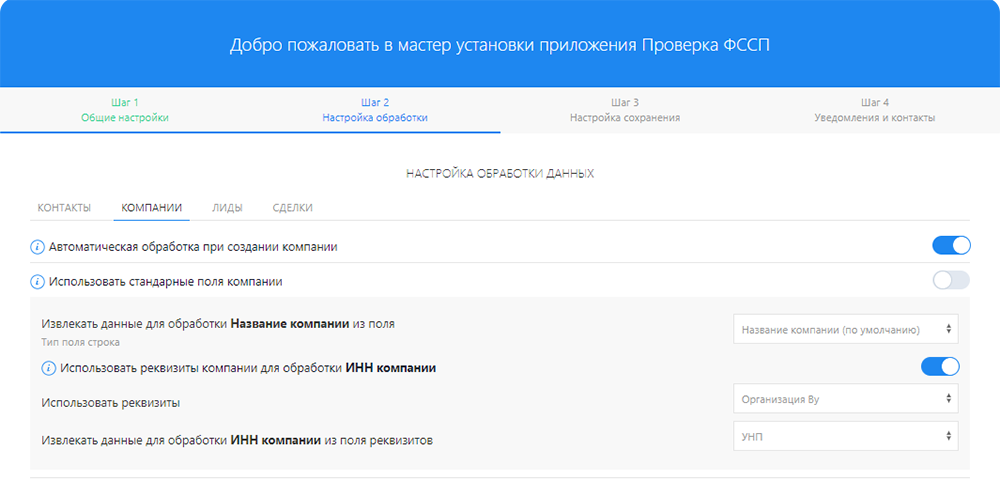1000x479 pixels.
Task: Turn off requisites for ИНН компании
Action: 939,367
